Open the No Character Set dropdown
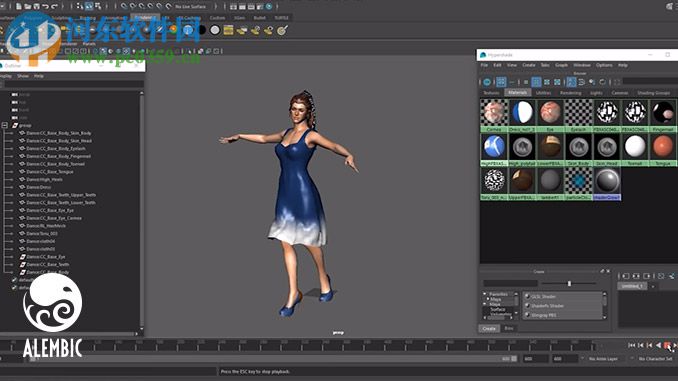Viewport: 678px width, 381px height. 655,359
